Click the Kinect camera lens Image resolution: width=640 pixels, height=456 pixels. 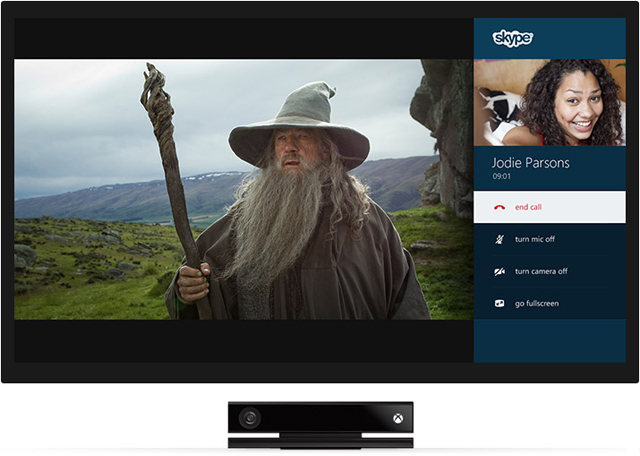coord(250,418)
